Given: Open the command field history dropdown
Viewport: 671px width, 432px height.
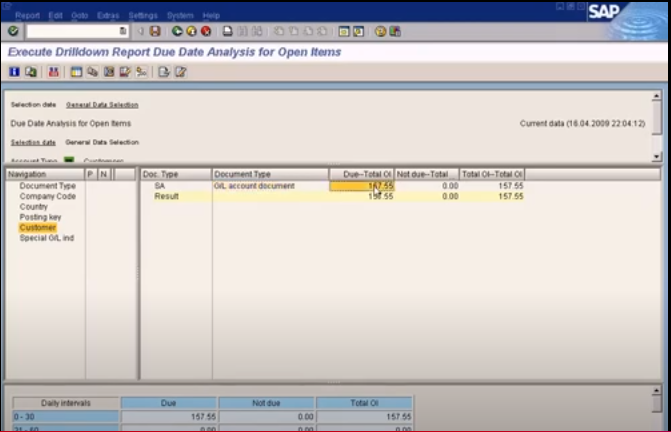Looking at the screenshot, I should 123,31.
